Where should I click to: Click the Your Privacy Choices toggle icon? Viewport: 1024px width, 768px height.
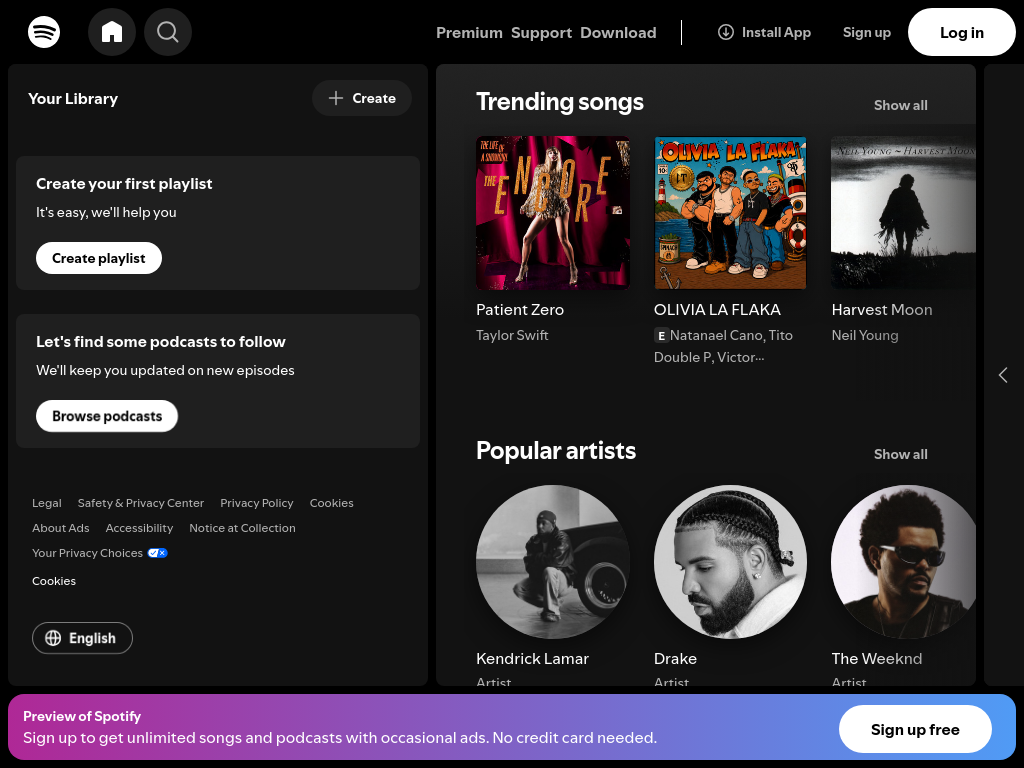157,553
